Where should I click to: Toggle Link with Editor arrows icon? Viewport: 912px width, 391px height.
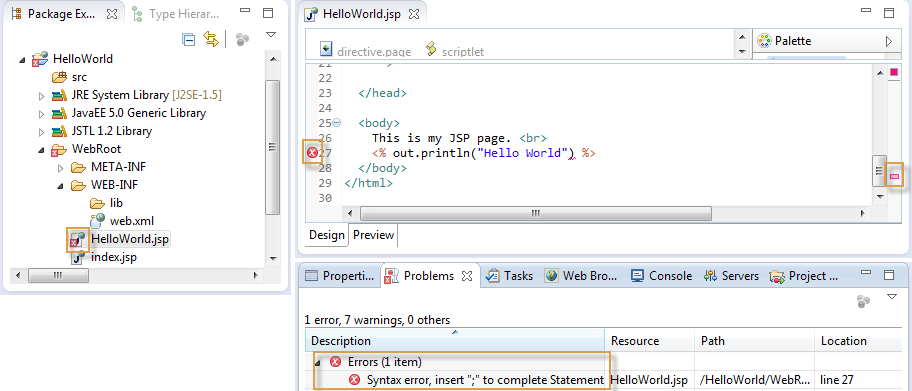pyautogui.click(x=210, y=39)
